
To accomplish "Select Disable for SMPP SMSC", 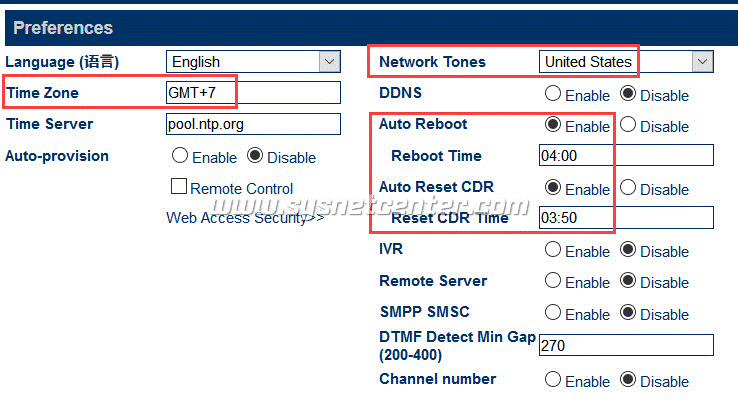I will pyautogui.click(x=628, y=312).
